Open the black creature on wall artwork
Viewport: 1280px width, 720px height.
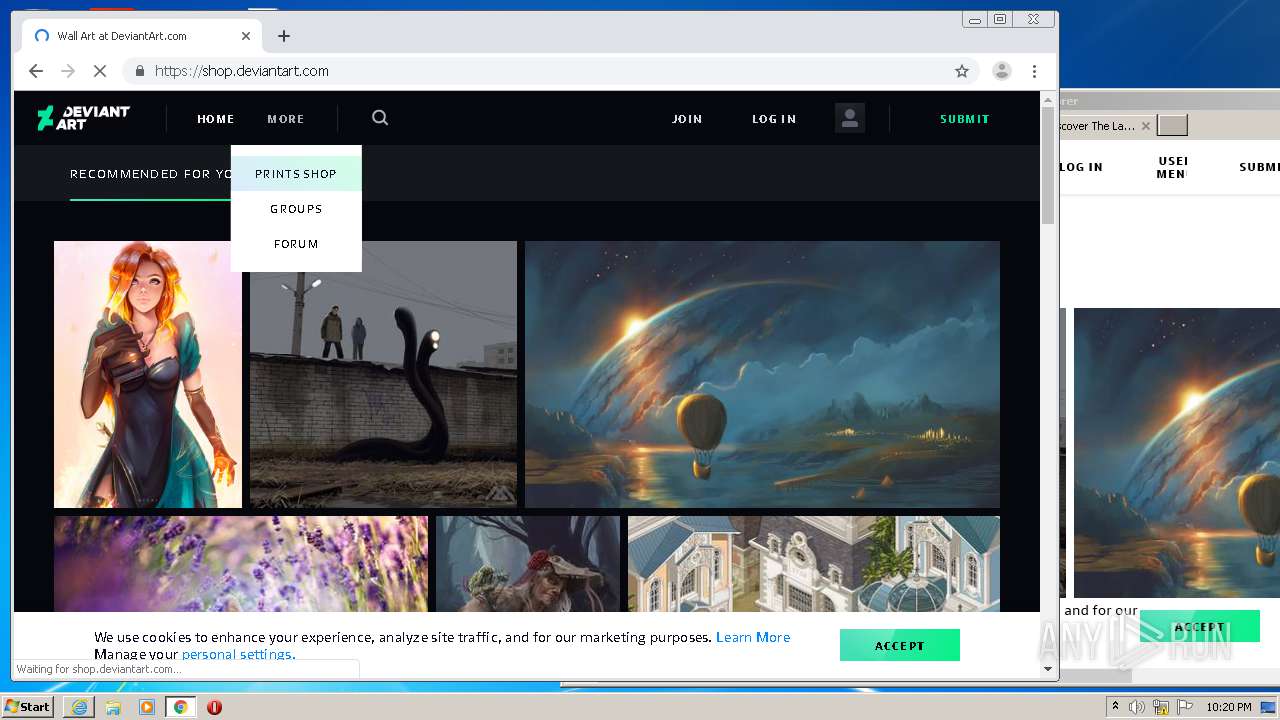383,374
